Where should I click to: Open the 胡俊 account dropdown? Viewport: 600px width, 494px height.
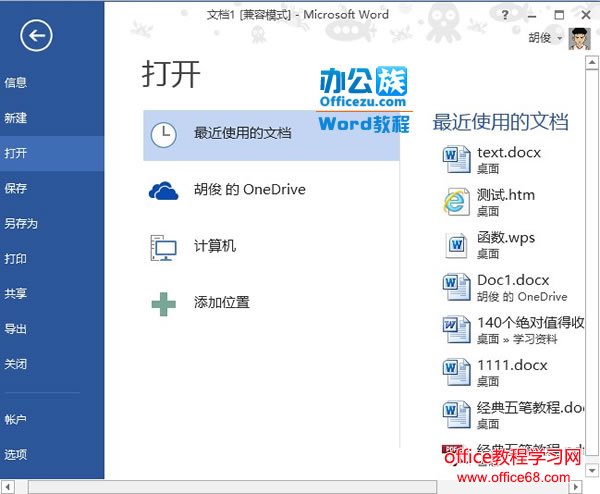click(x=545, y=38)
